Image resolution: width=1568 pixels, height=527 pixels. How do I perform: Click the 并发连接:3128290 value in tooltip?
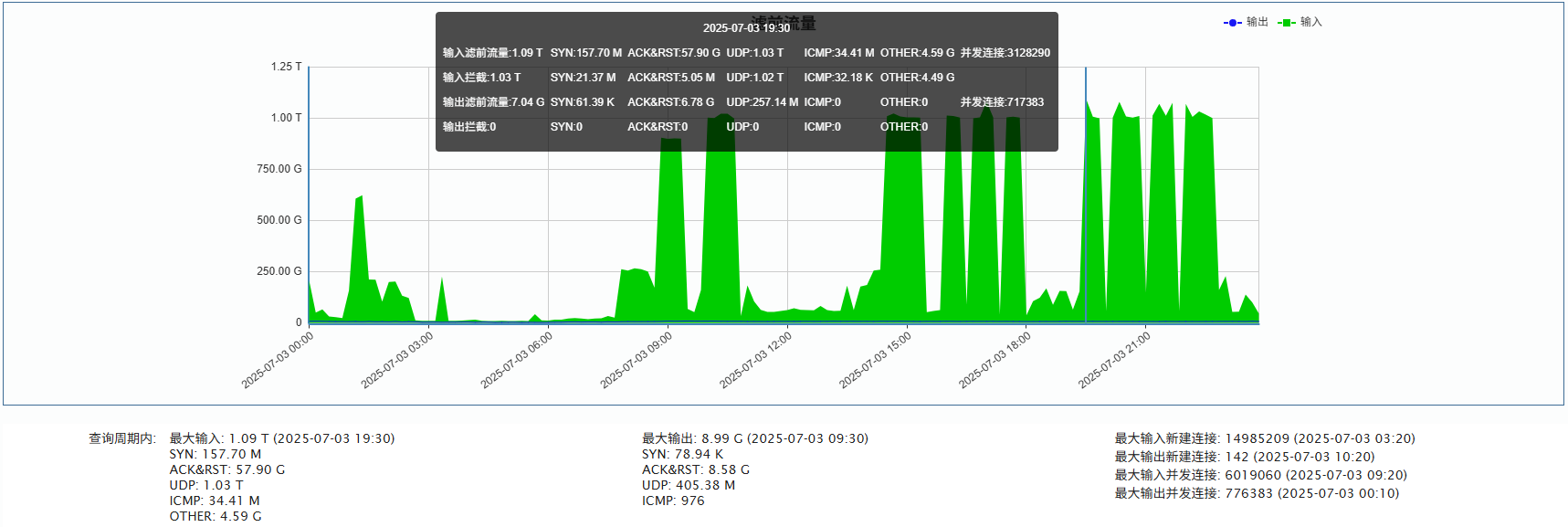pyautogui.click(x=1005, y=53)
